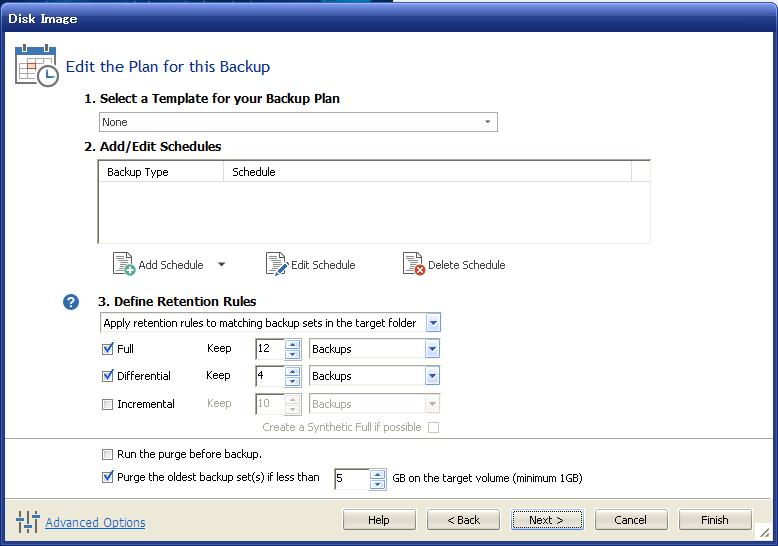
Task: Uncheck the Differential retention checkbox
Action: pyautogui.click(x=108, y=376)
